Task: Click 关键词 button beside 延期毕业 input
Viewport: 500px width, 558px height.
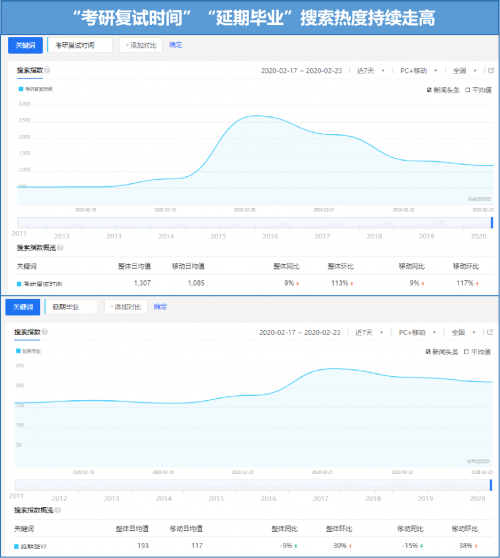Action: click(23, 307)
